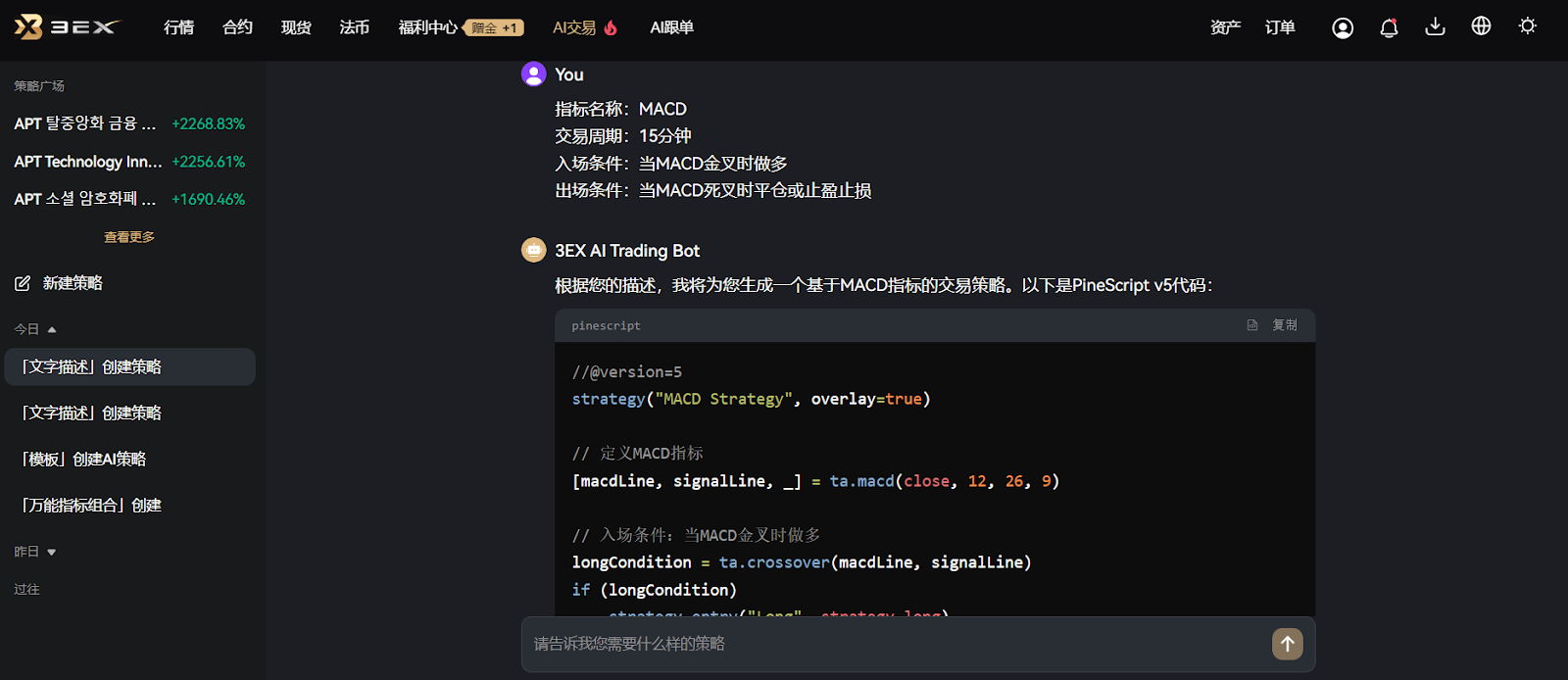
Task: Toggle the light/dark theme sun icon
Action: 1527,26
